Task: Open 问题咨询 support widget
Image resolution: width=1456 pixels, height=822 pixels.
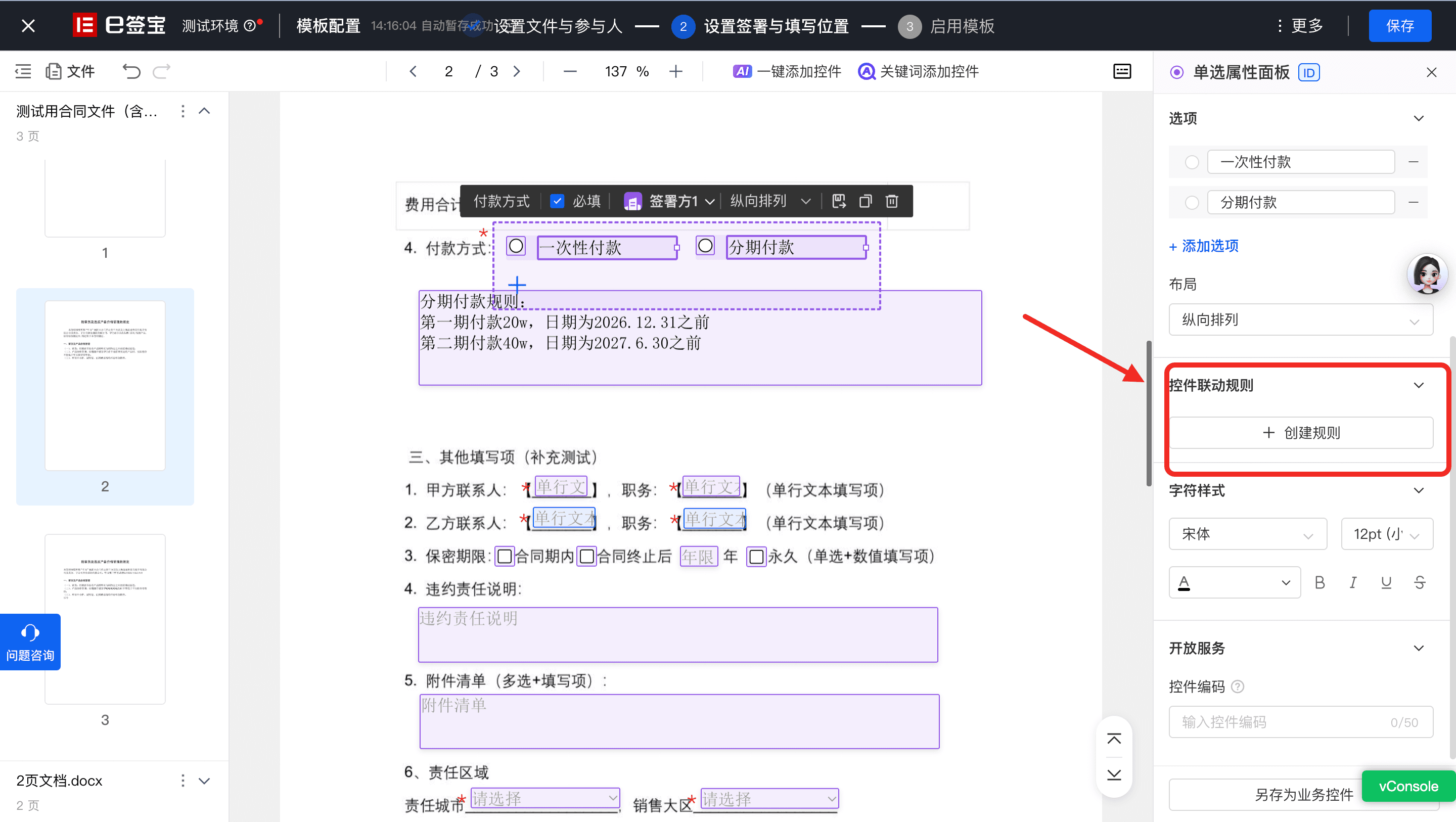Action: pyautogui.click(x=30, y=642)
